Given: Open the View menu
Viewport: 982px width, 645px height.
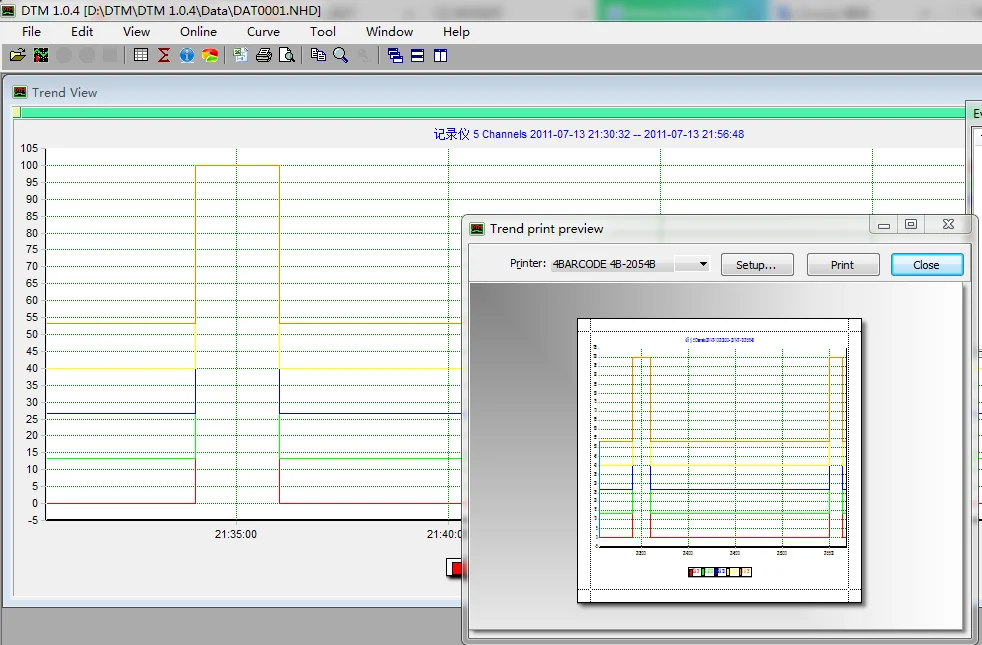Looking at the screenshot, I should point(137,32).
